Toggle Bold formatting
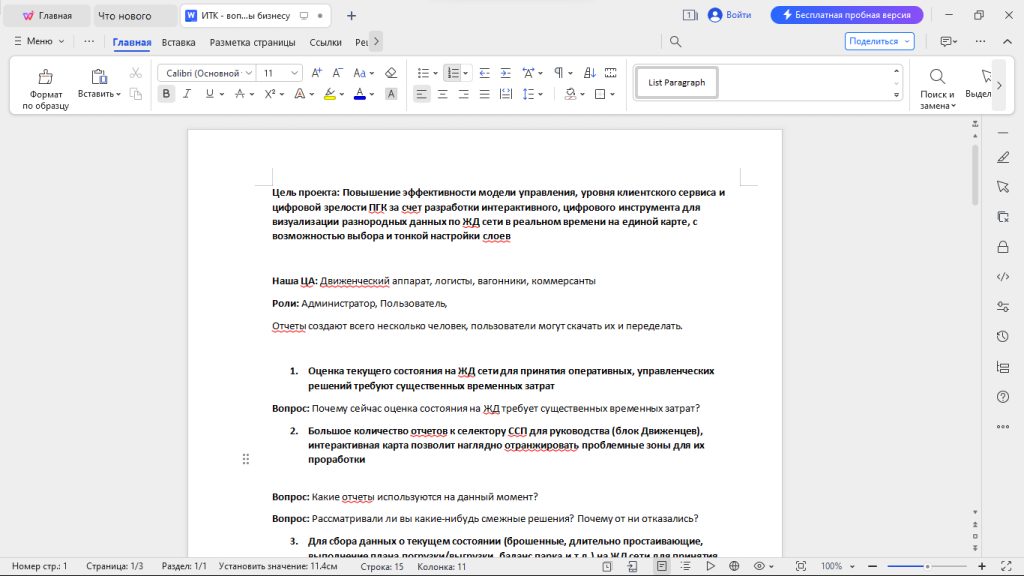Viewport: 1024px width, 576px height. tap(166, 94)
